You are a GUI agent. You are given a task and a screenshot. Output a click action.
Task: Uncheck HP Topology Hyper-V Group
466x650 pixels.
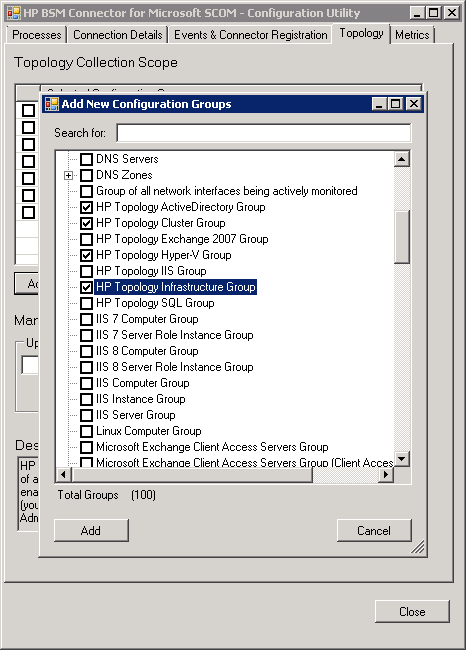point(86,255)
